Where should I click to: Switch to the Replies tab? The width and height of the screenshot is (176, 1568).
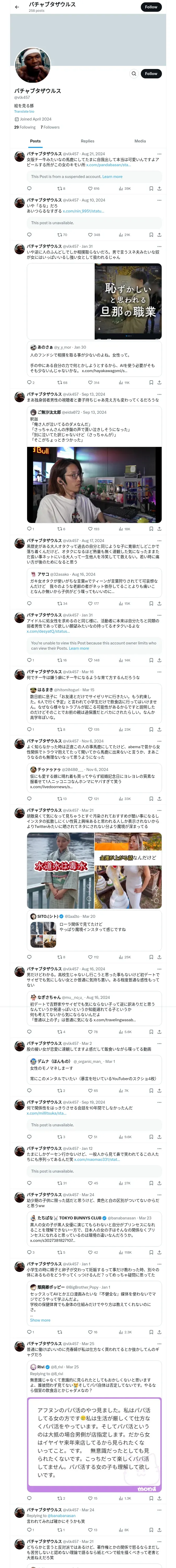click(87, 141)
